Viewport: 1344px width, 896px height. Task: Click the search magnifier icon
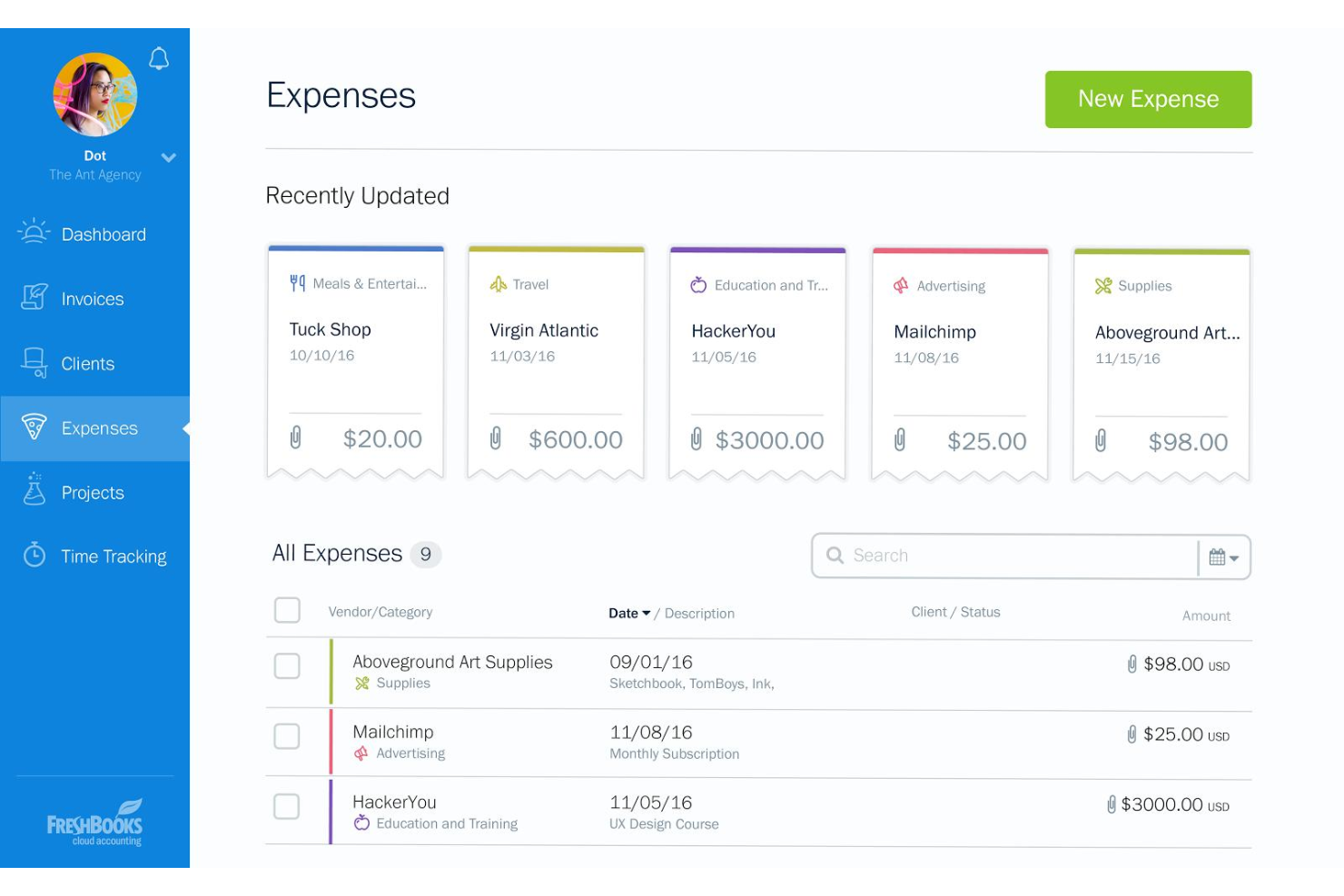point(835,555)
